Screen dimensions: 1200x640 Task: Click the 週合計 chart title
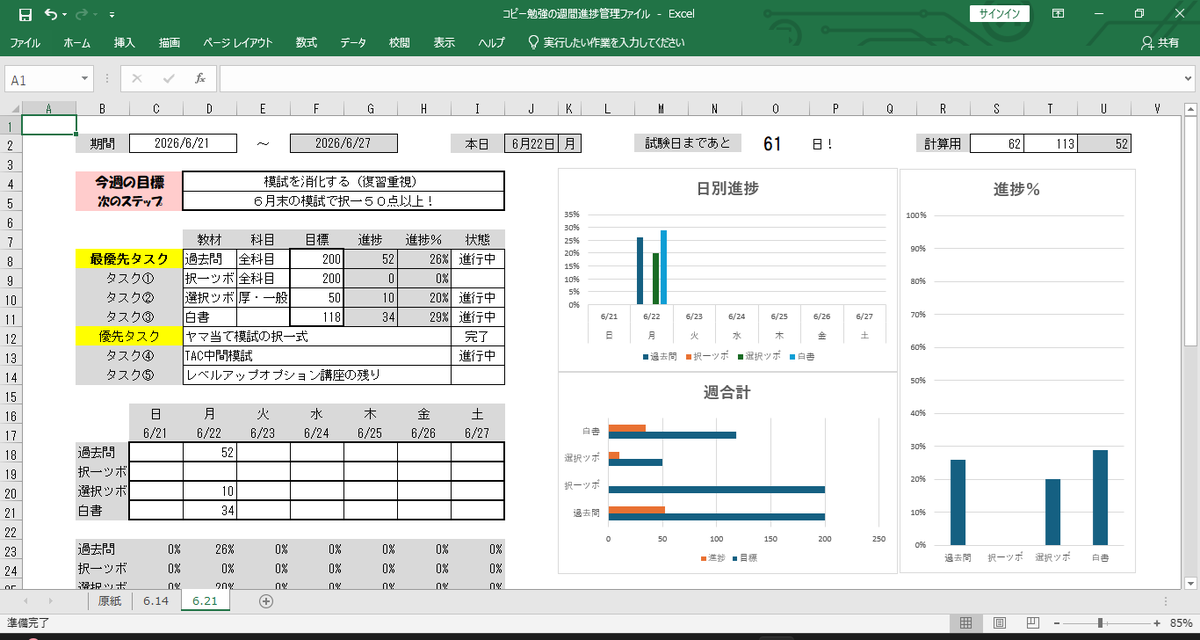(727, 393)
